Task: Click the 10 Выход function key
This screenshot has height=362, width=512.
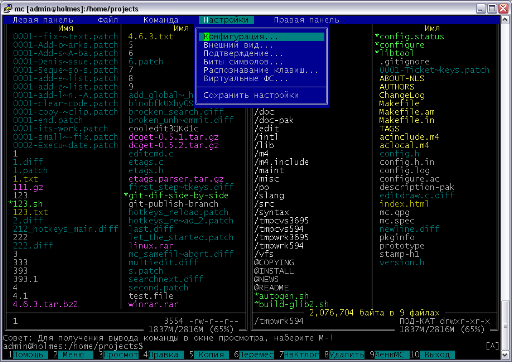Action: pos(433,355)
